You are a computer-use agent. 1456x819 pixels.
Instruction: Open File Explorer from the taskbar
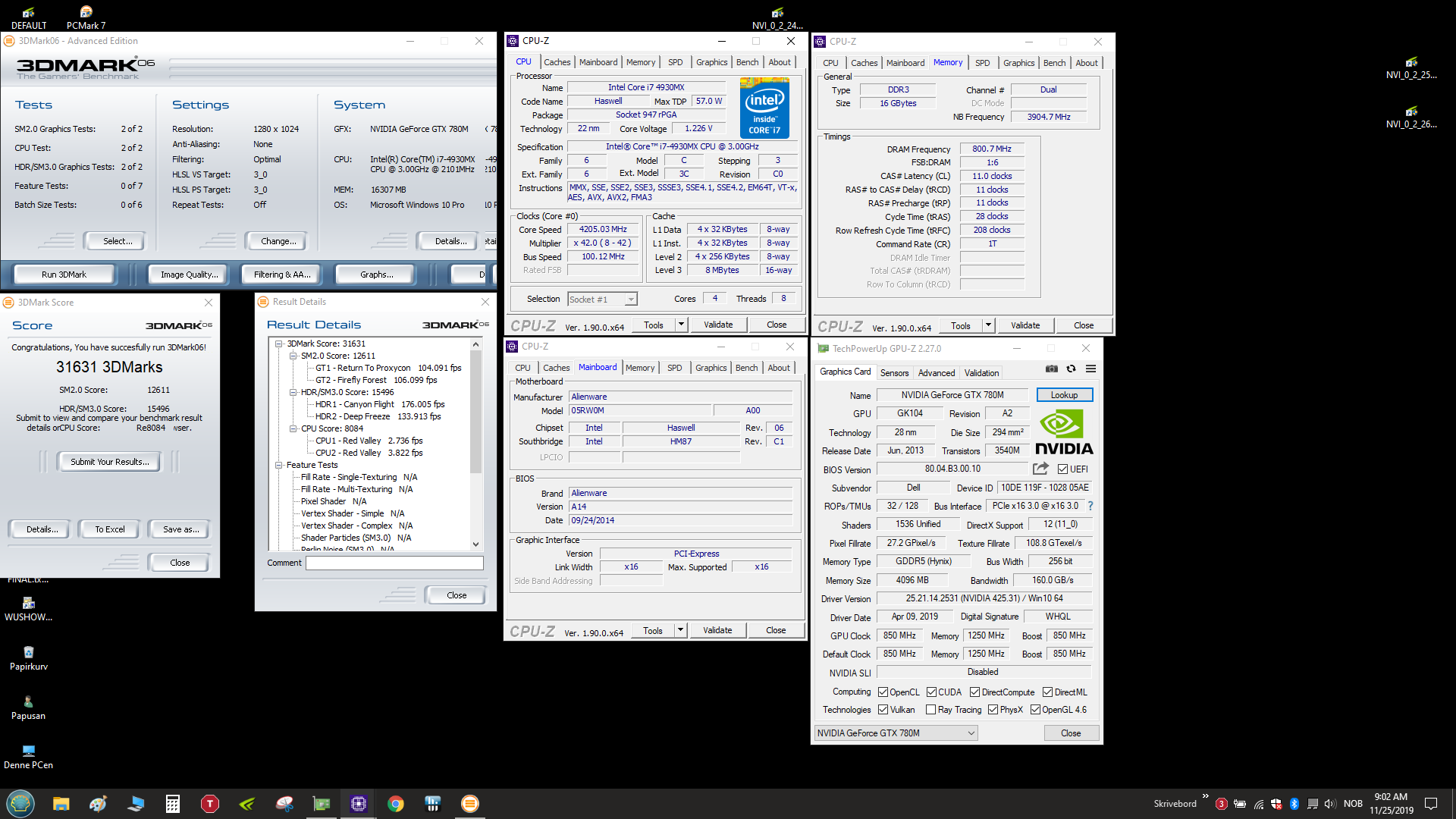click(x=61, y=804)
